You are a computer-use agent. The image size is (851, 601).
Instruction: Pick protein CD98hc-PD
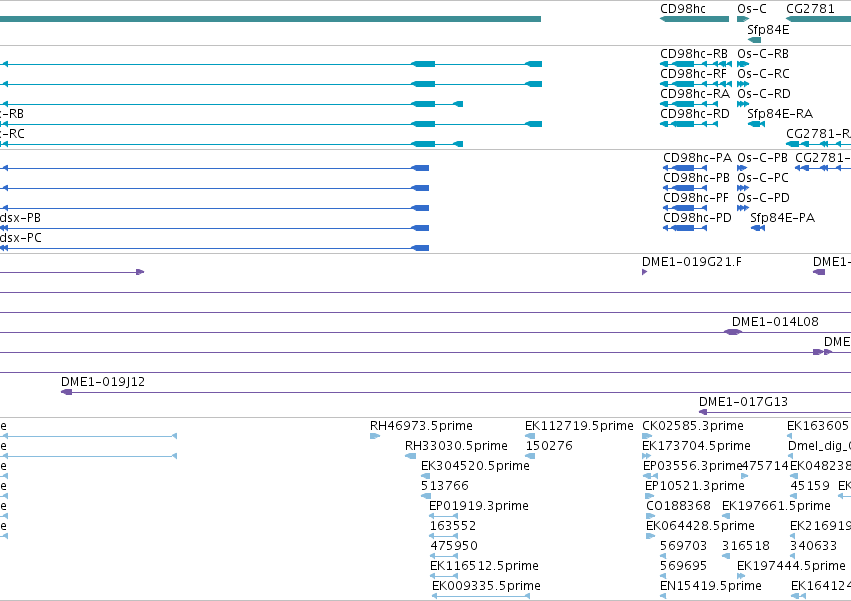point(685,228)
